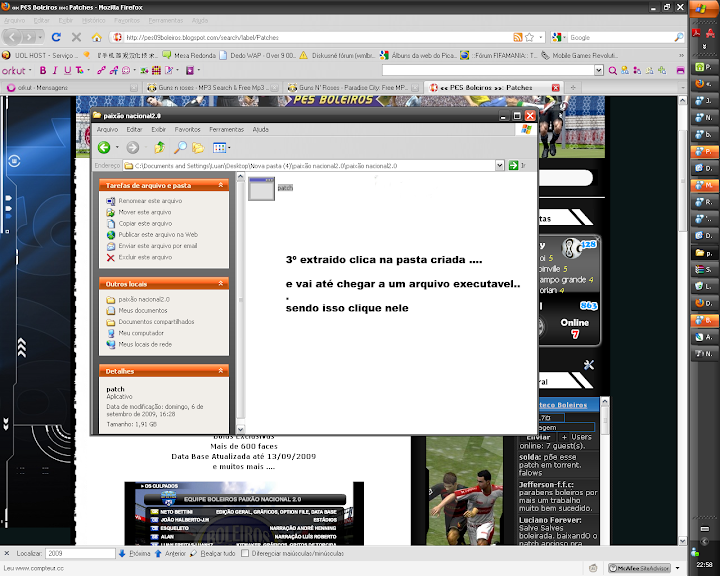This screenshot has height=576, width=720.
Task: Toggle Diferenciar maiúsculas/minúsculas checkbox
Action: tap(245, 553)
